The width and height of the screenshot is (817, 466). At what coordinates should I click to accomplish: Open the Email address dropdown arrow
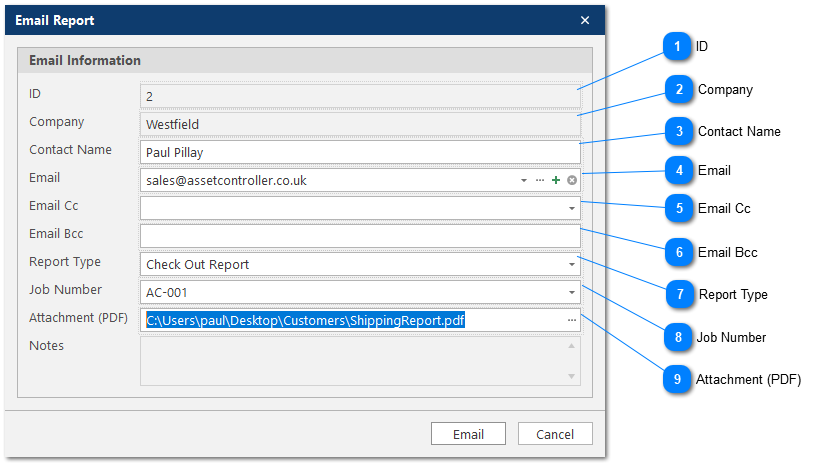click(524, 180)
